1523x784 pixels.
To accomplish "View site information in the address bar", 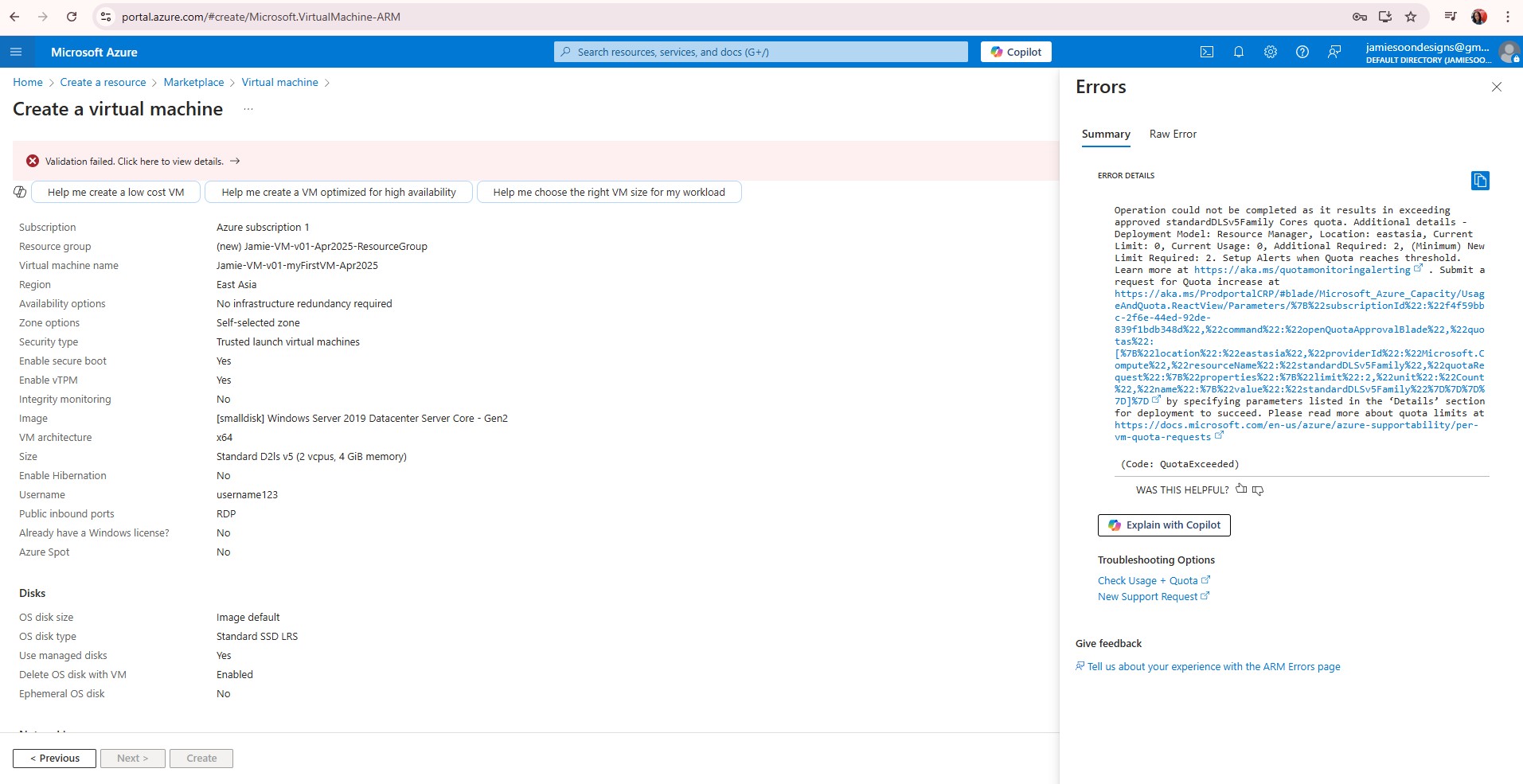I will click(105, 17).
